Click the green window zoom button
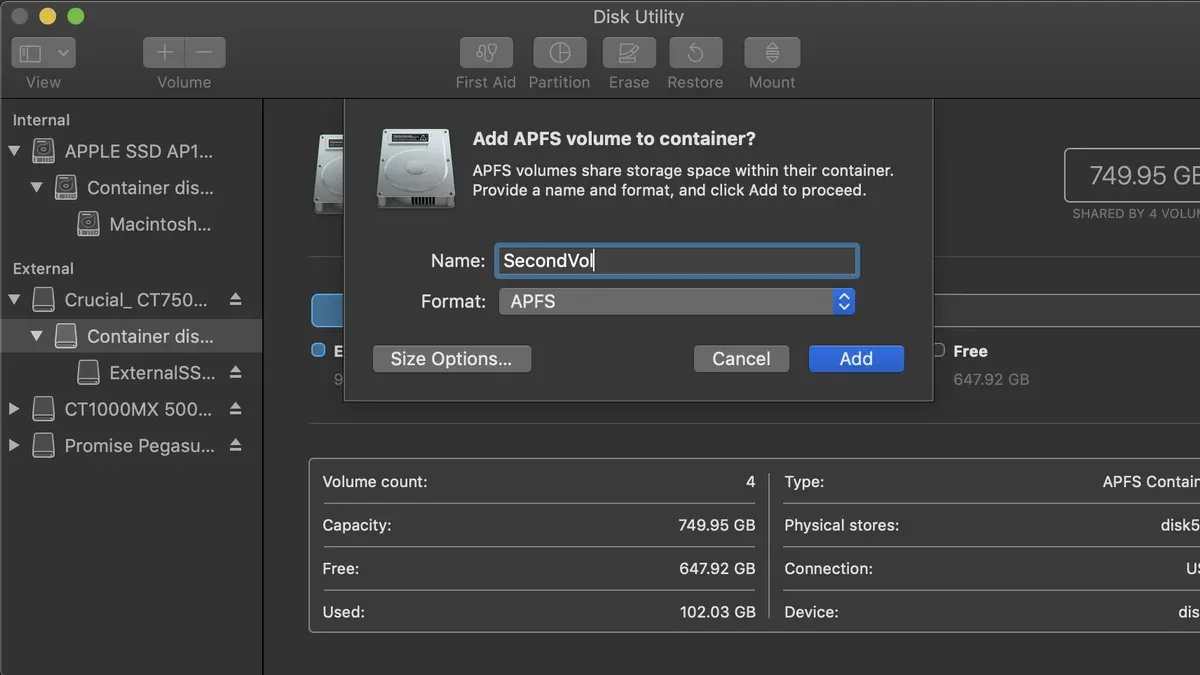The width and height of the screenshot is (1200, 675). click(75, 17)
